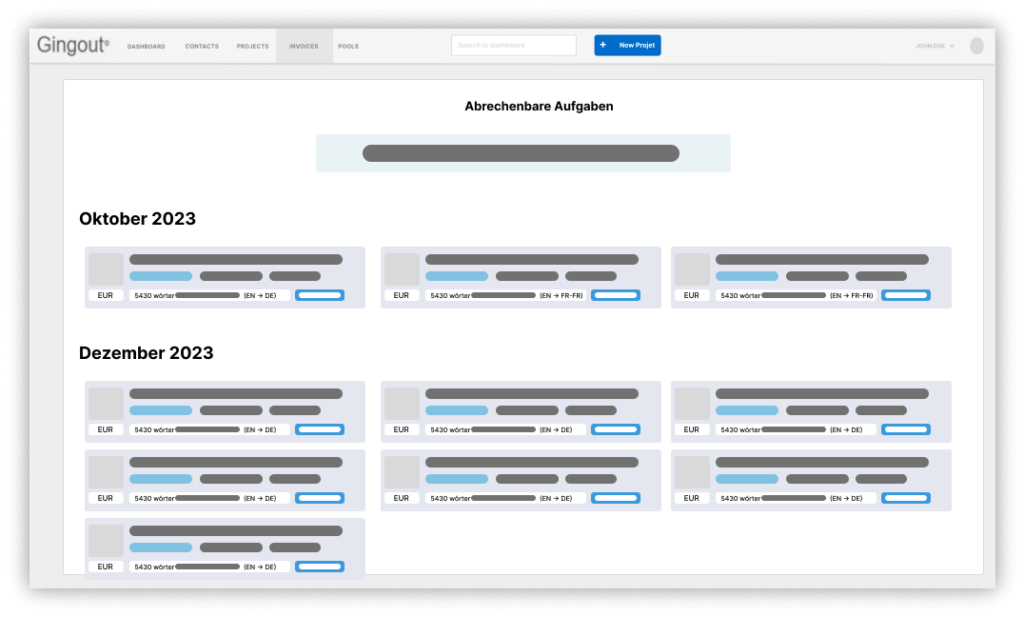
Task: Open the Pools nav item
Action: tap(348, 46)
